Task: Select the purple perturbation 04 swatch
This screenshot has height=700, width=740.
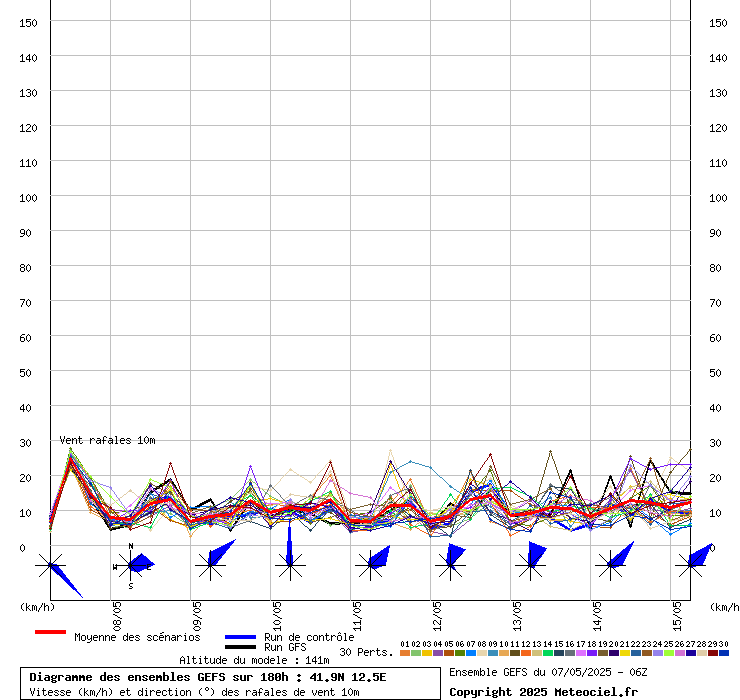Action: tap(438, 653)
